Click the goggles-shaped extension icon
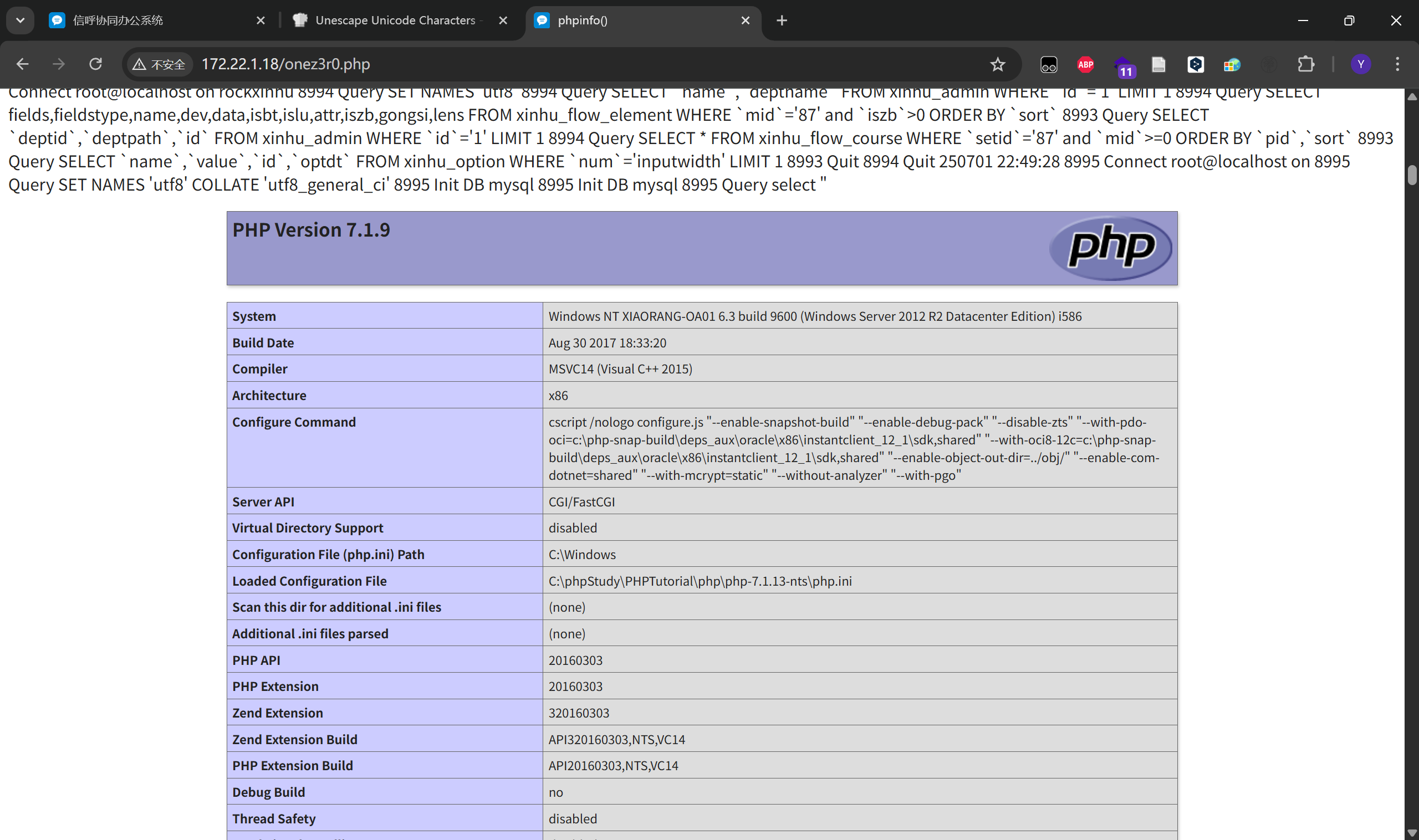This screenshot has height=840, width=1419. [1048, 64]
